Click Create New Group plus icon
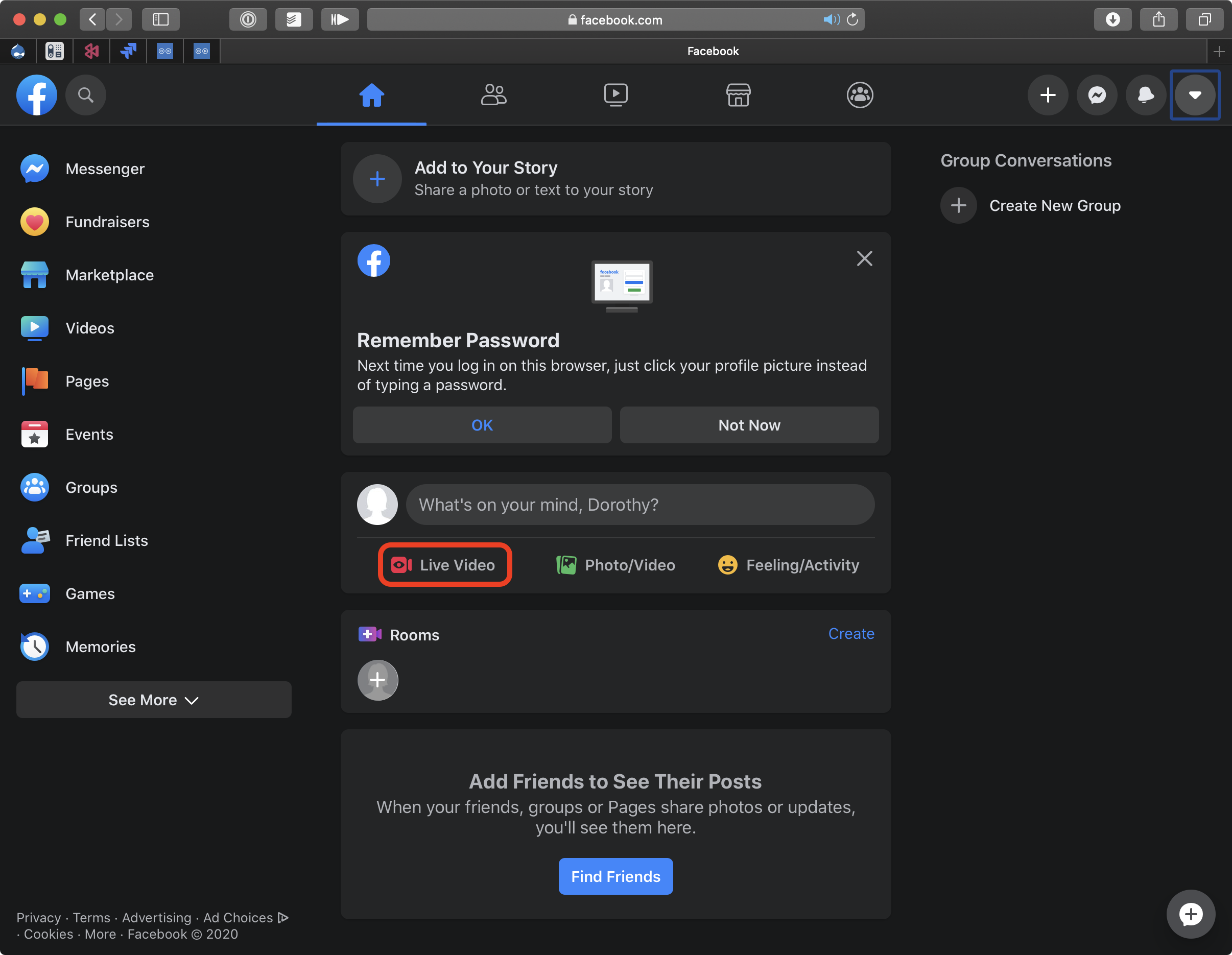The height and width of the screenshot is (955, 1232). click(958, 205)
